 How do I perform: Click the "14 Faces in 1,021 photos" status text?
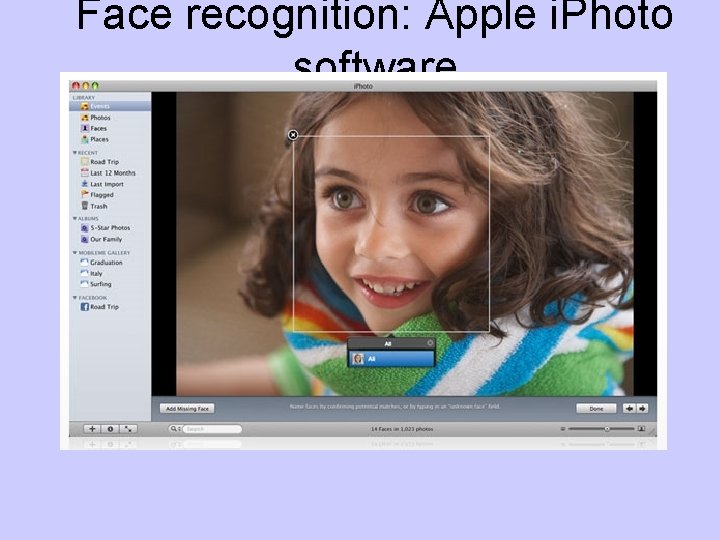click(x=402, y=429)
